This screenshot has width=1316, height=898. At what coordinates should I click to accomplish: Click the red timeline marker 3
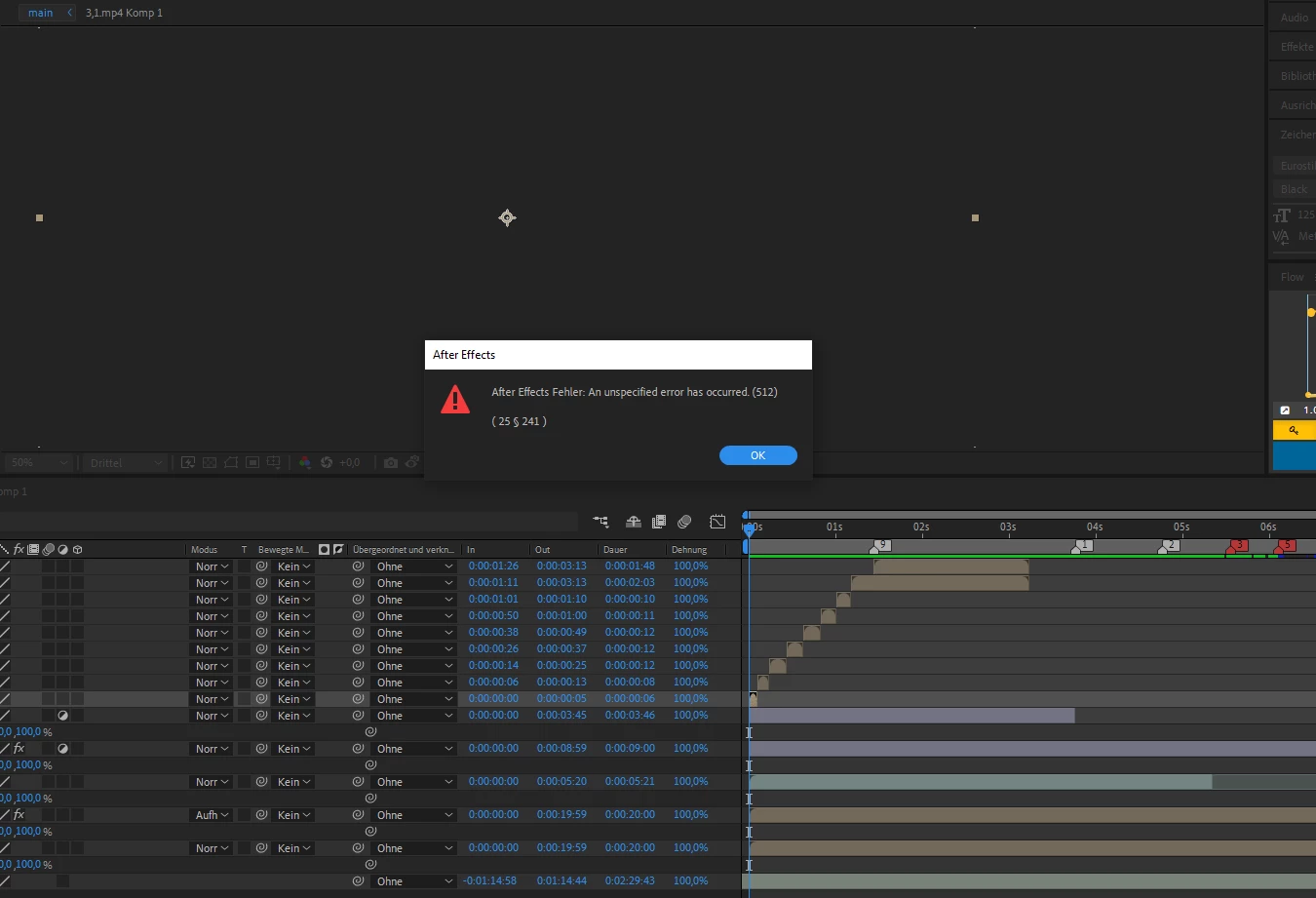point(1238,546)
